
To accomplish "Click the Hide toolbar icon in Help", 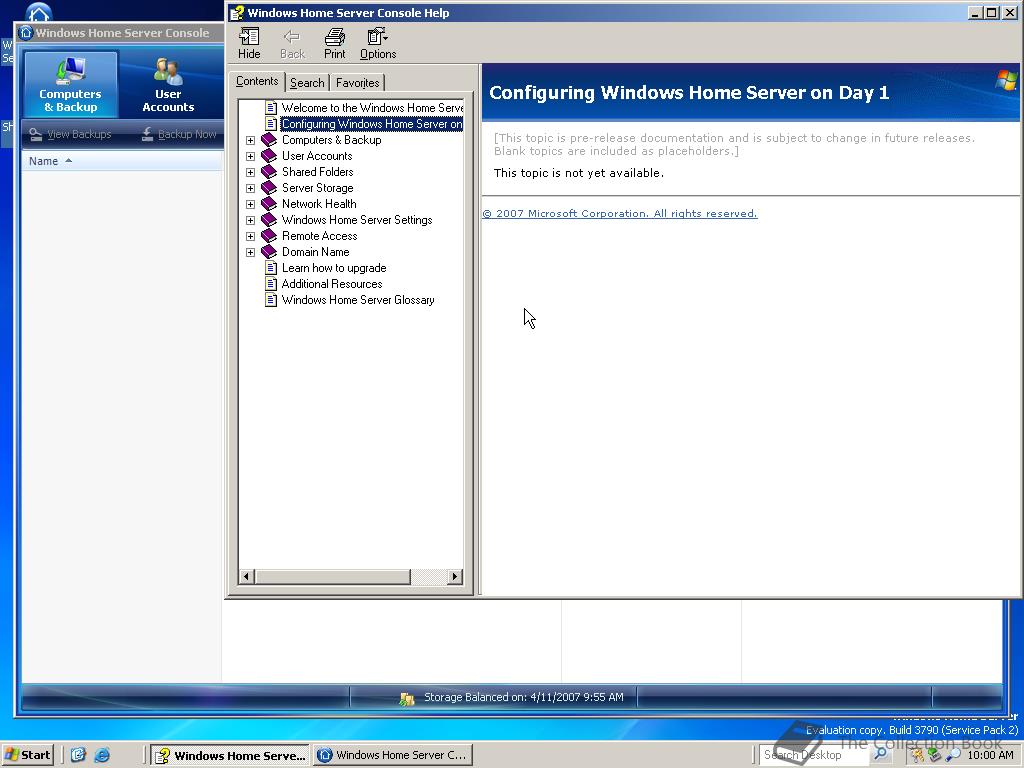I will coord(249,44).
